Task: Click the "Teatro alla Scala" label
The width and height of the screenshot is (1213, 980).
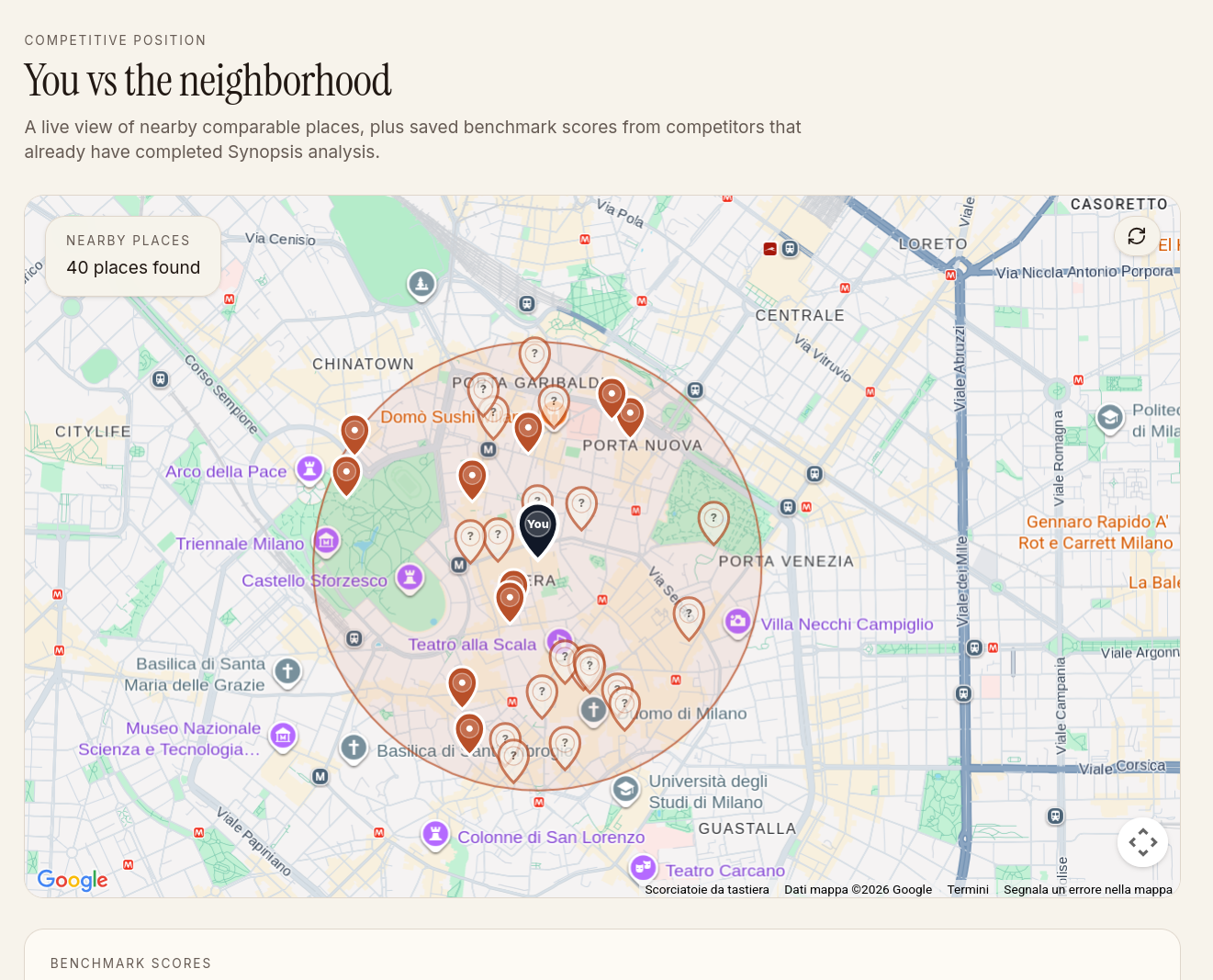Action: tap(472, 645)
